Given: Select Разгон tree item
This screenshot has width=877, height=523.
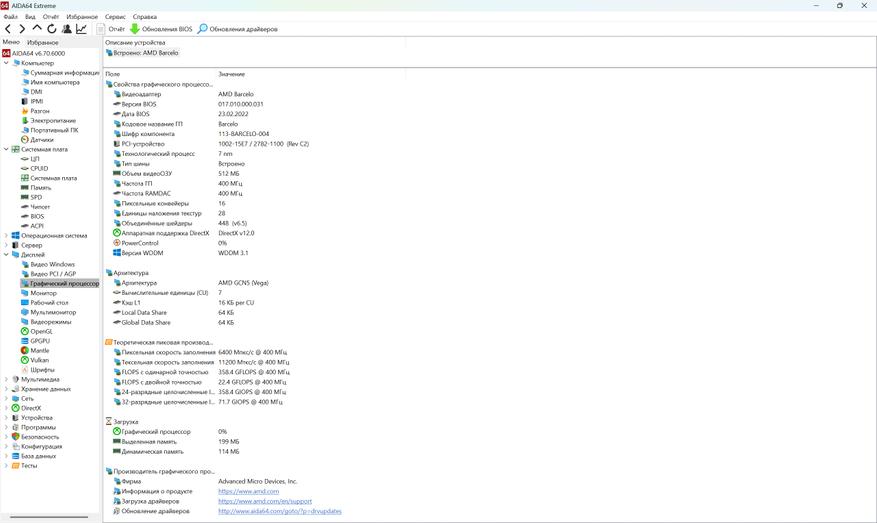Looking at the screenshot, I should coord(35,111).
